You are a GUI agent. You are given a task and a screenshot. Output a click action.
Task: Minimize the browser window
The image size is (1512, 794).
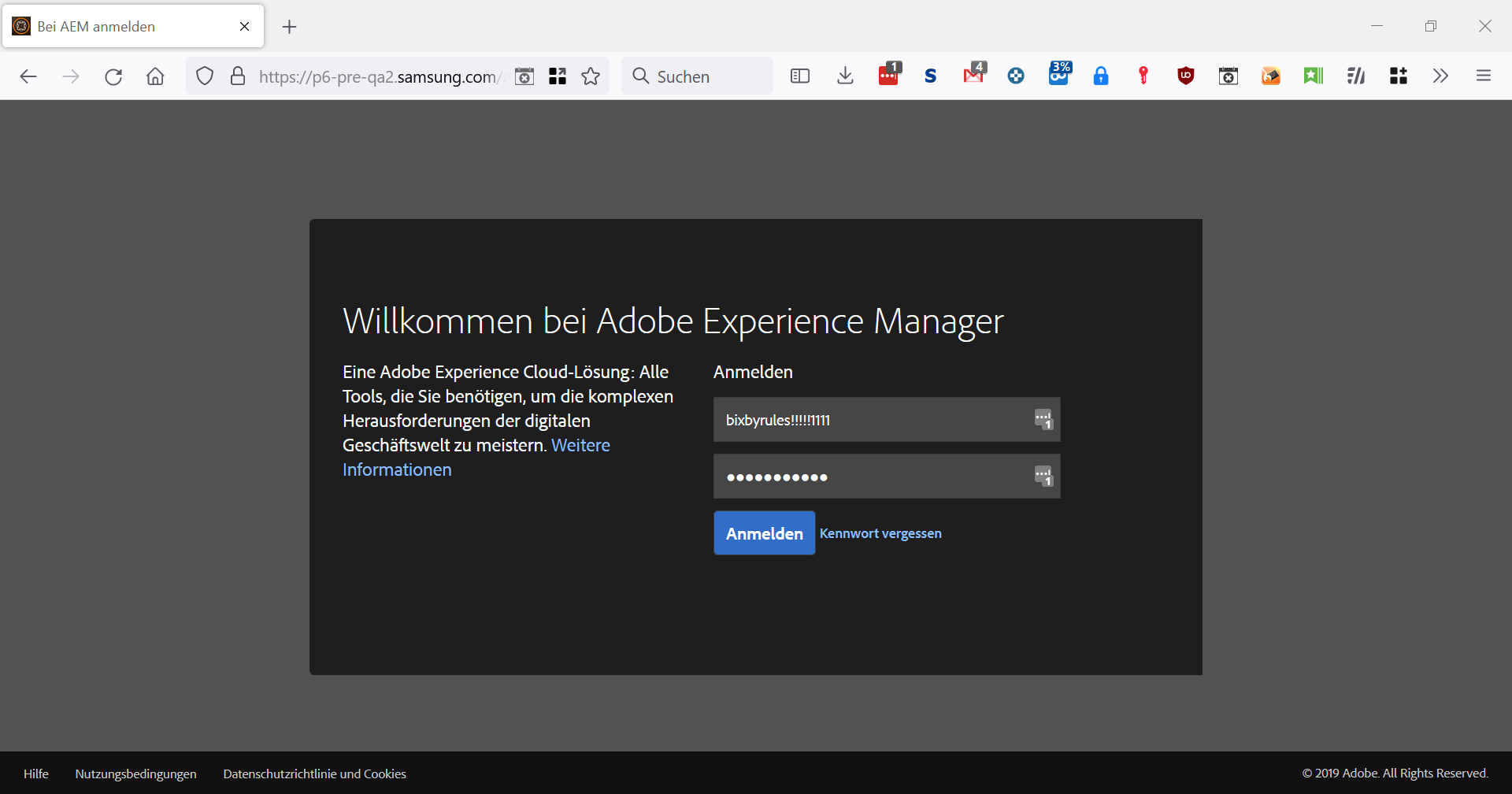pyautogui.click(x=1377, y=26)
